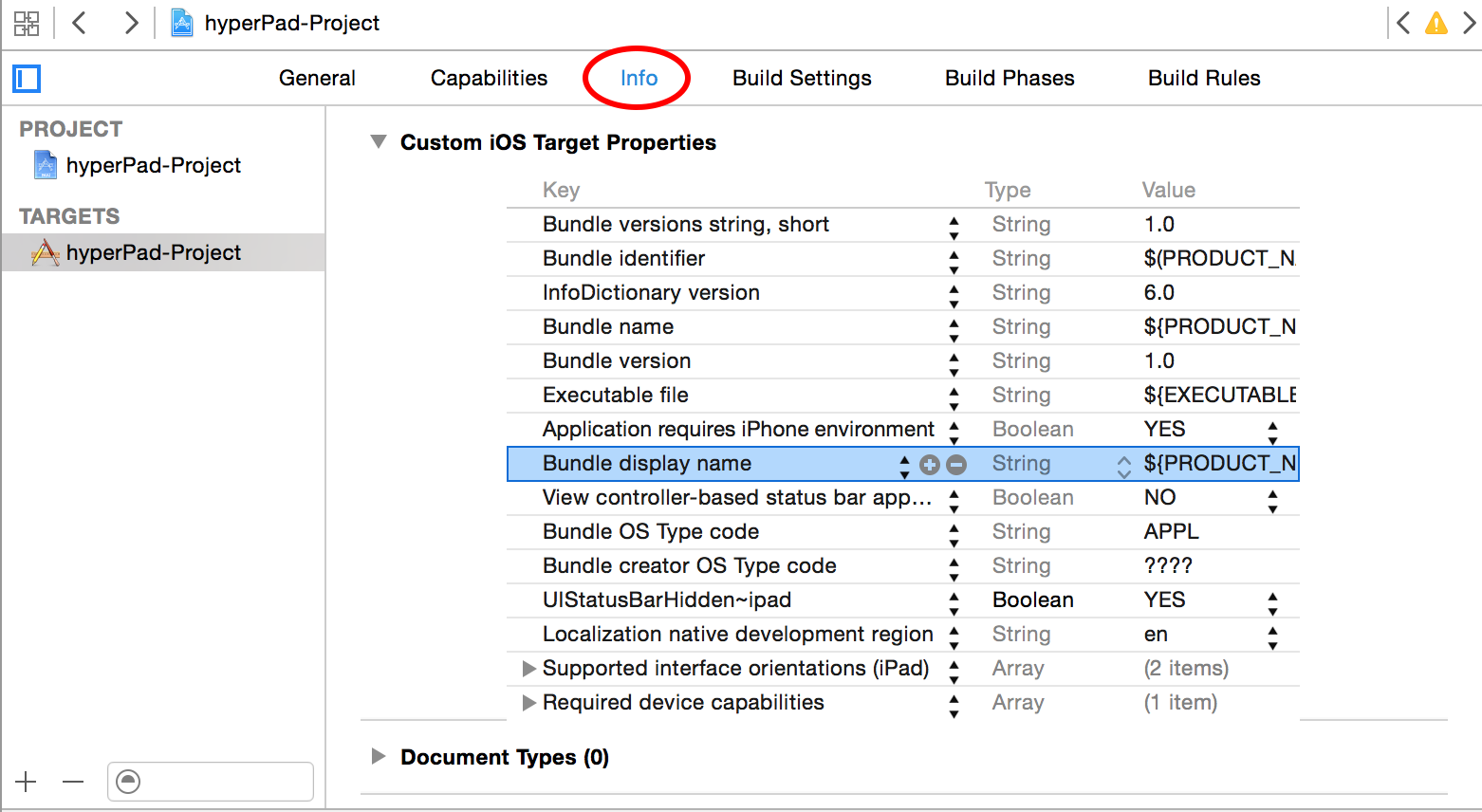Image resolution: width=1482 pixels, height=812 pixels.
Task: Go back in editor history
Action: click(80, 23)
